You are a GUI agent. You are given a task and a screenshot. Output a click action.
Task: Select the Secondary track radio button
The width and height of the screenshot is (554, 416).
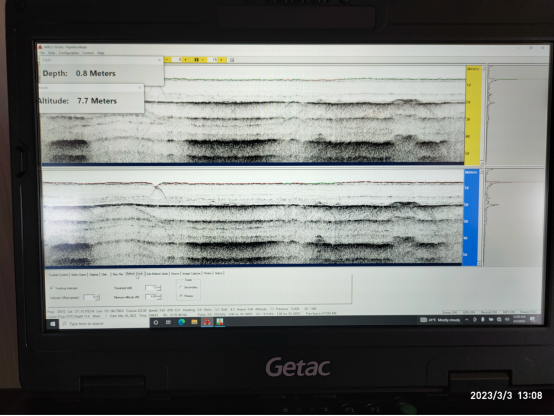[x=181, y=287]
